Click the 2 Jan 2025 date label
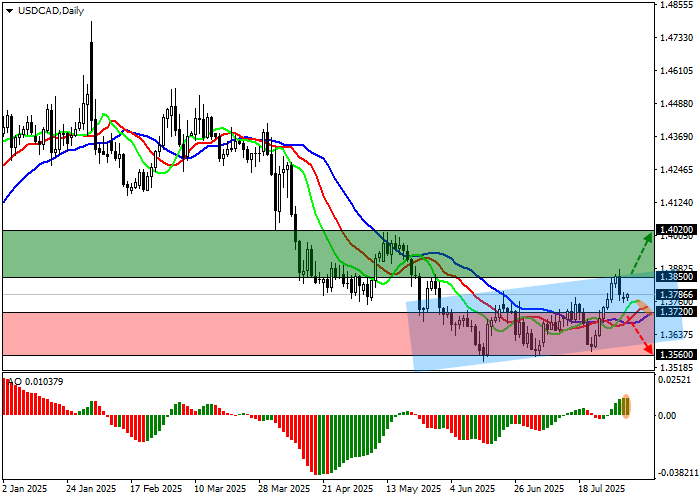Screen dimensions: 700x500 tap(25, 489)
